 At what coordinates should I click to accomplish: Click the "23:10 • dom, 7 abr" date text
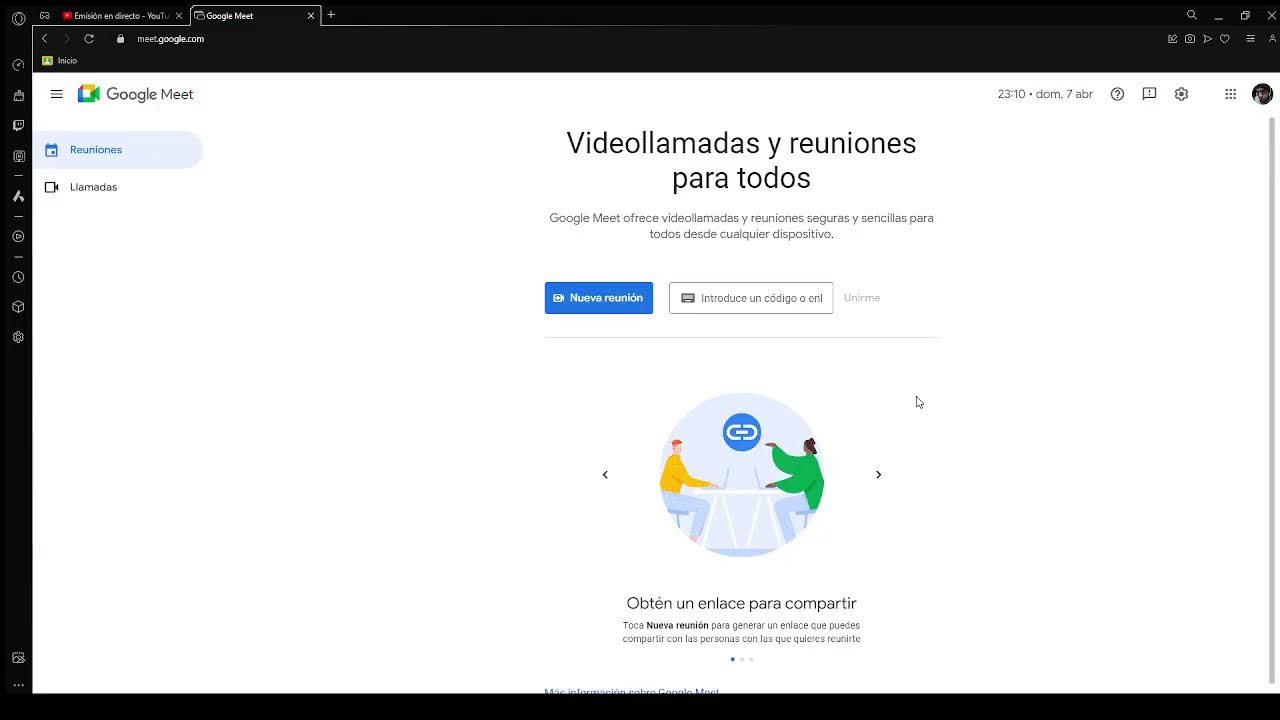coord(1045,94)
